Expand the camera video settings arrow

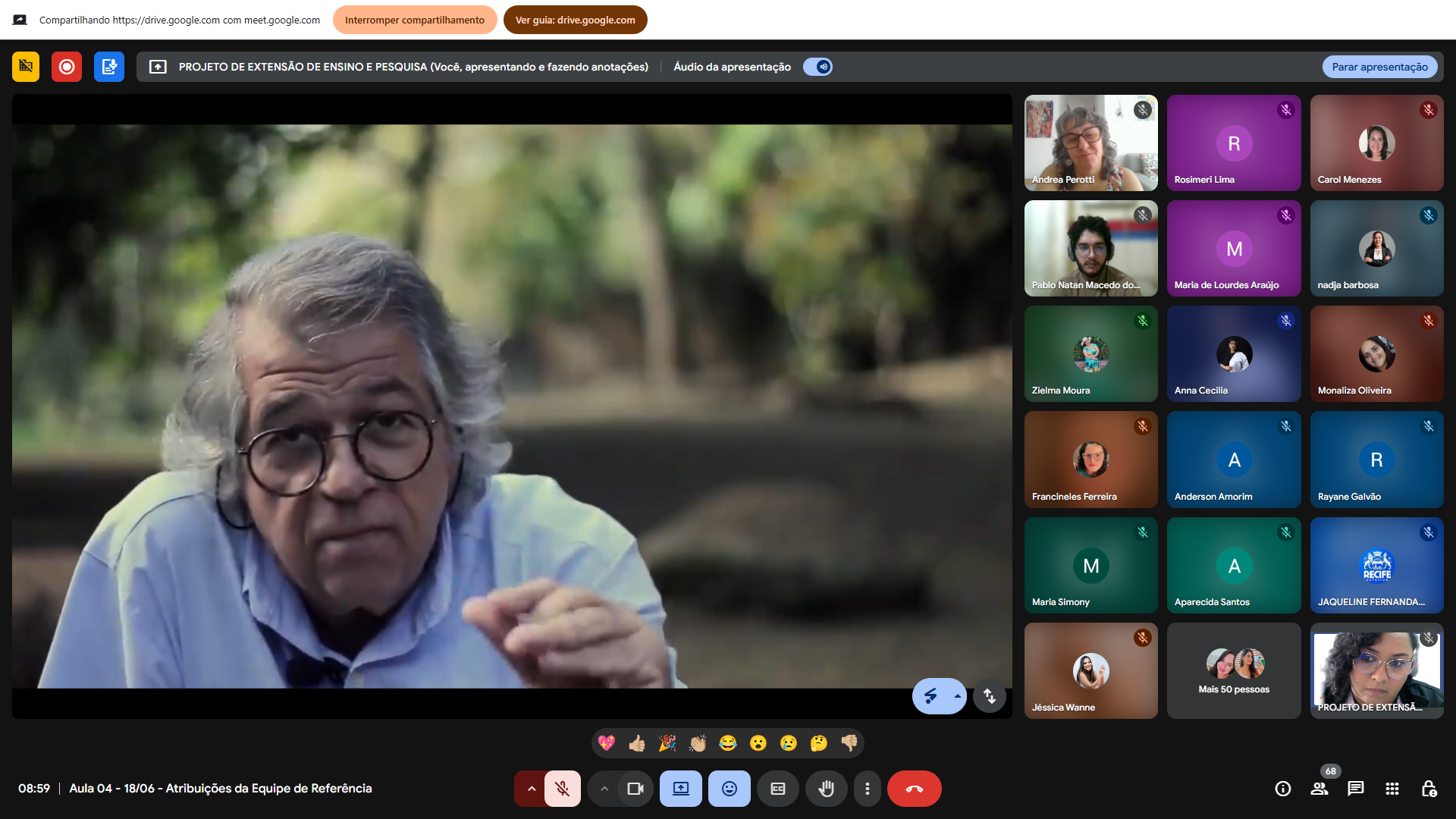click(604, 789)
